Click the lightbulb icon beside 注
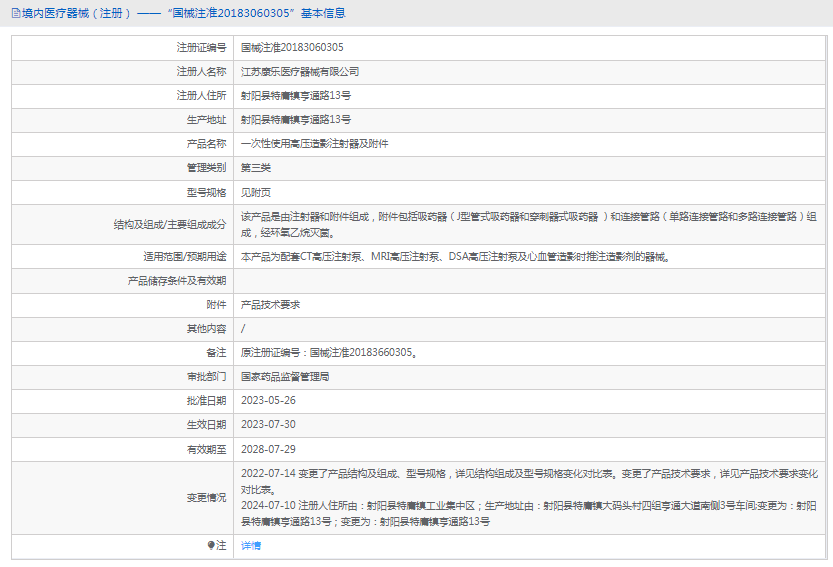833x567 pixels. (211, 545)
